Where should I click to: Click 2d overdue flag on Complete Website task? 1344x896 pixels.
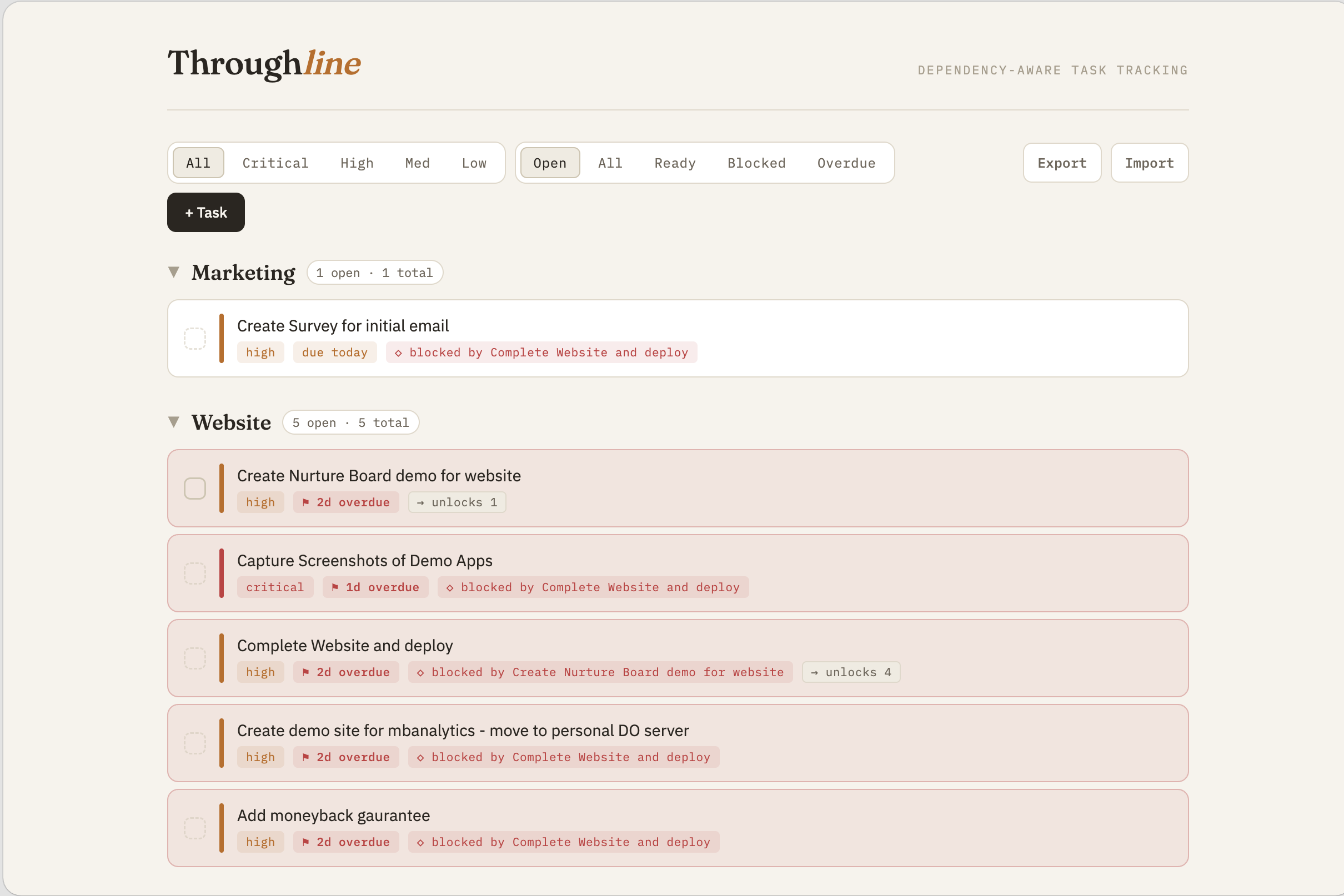pyautogui.click(x=346, y=673)
